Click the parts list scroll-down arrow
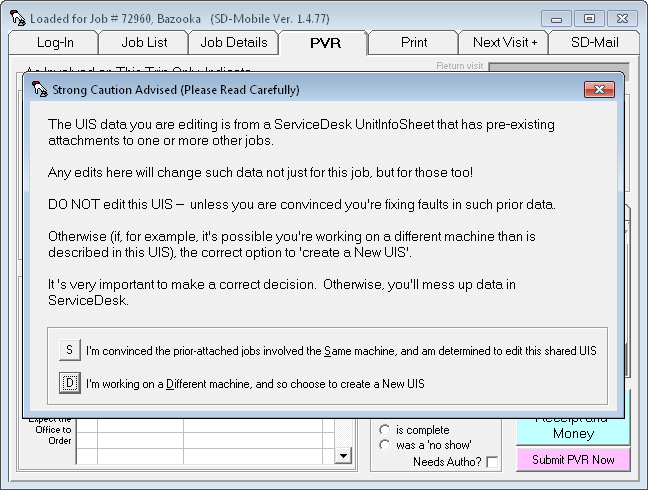 click(344, 456)
